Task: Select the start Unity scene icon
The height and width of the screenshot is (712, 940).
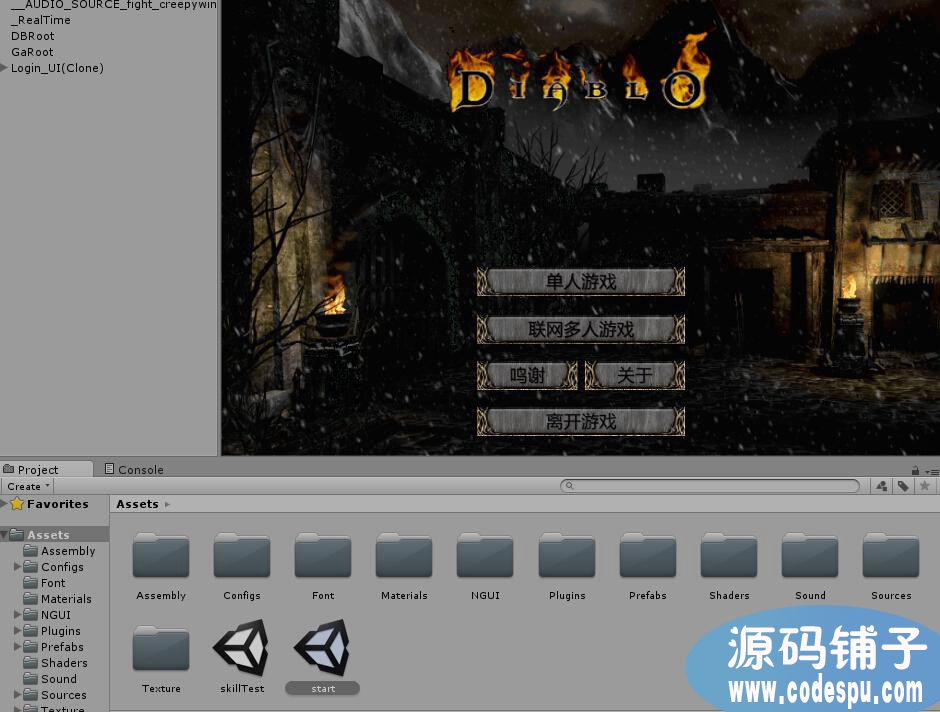Action: pos(323,648)
